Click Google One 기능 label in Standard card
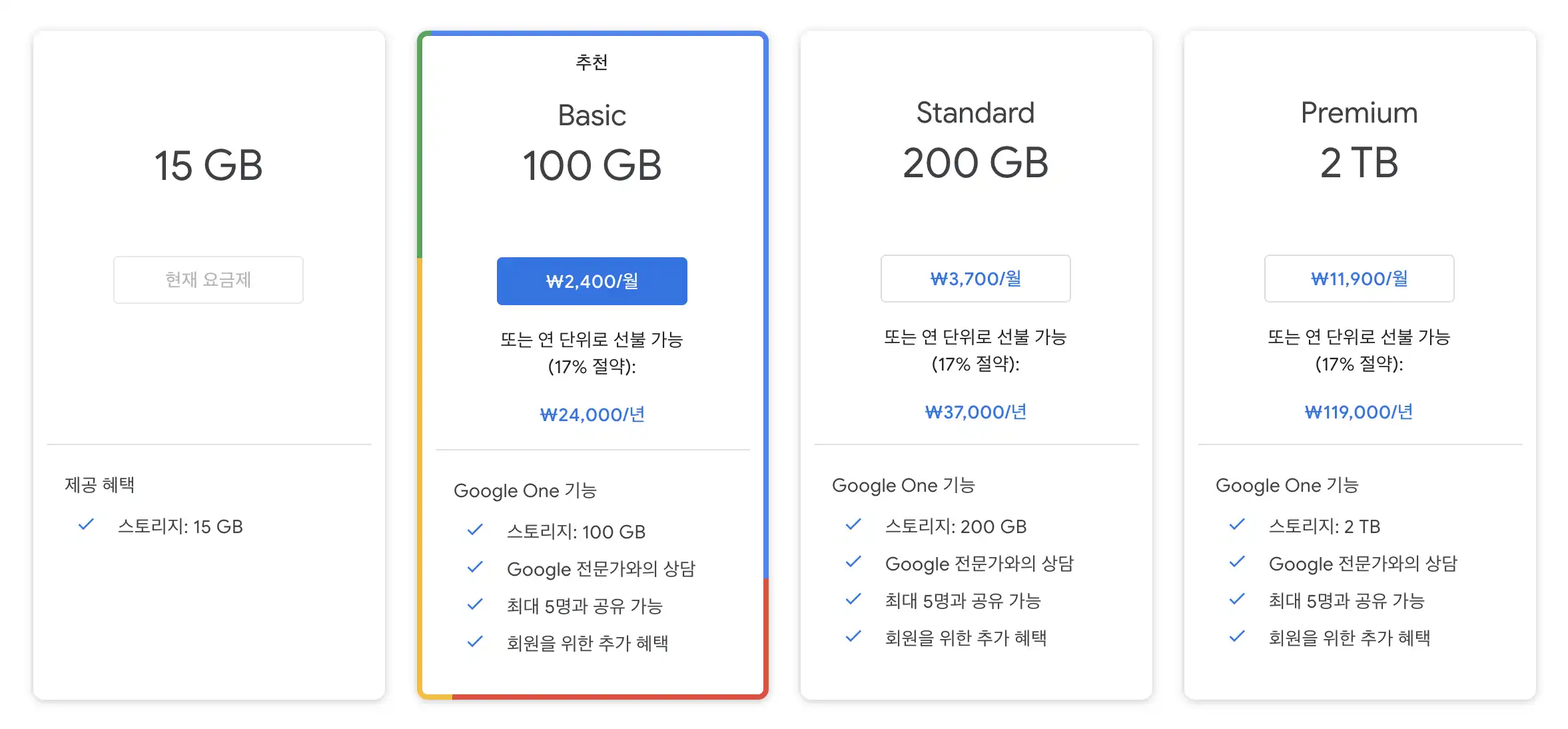The image size is (1568, 729). tap(903, 485)
